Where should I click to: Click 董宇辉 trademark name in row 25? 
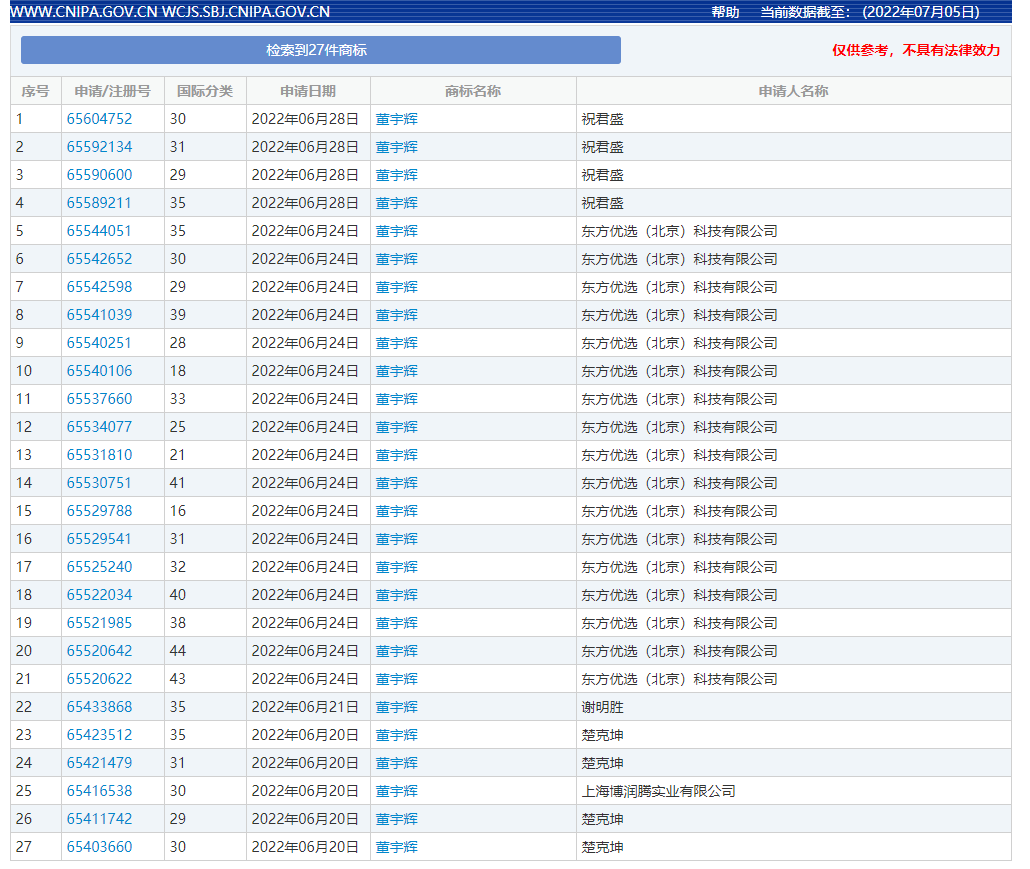[397, 791]
